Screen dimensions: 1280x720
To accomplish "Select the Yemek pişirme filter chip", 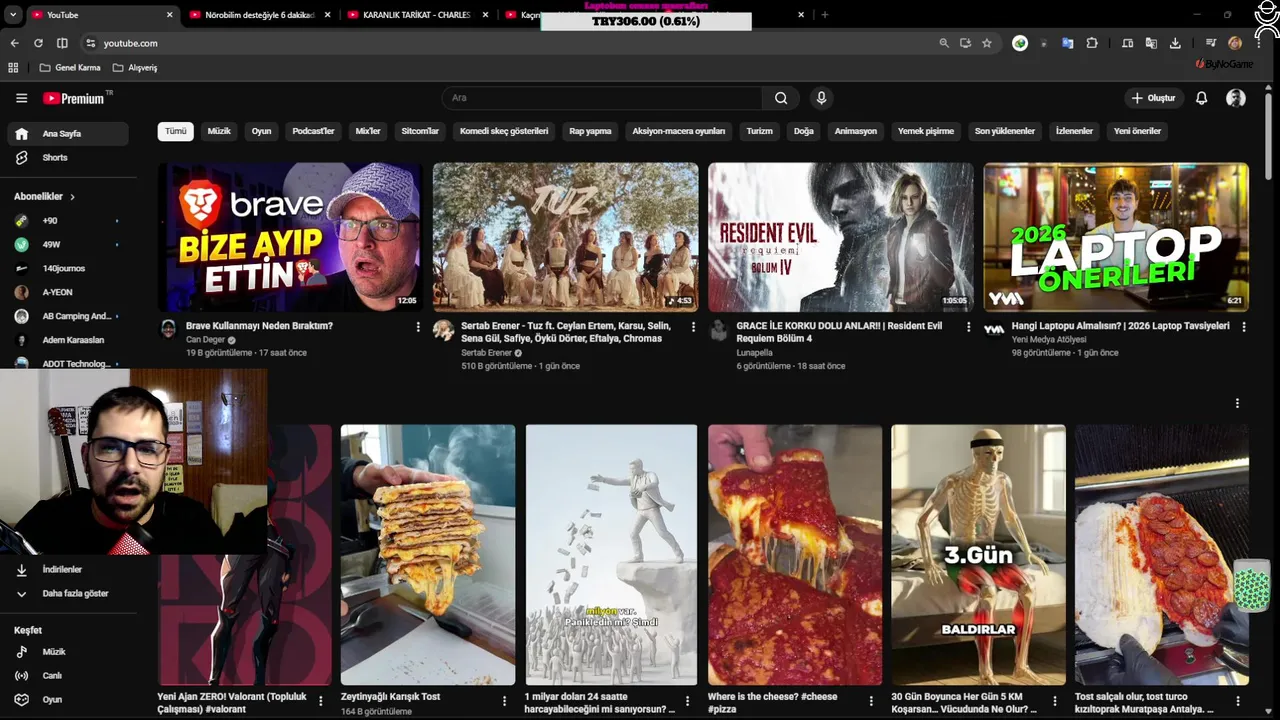I will [926, 131].
